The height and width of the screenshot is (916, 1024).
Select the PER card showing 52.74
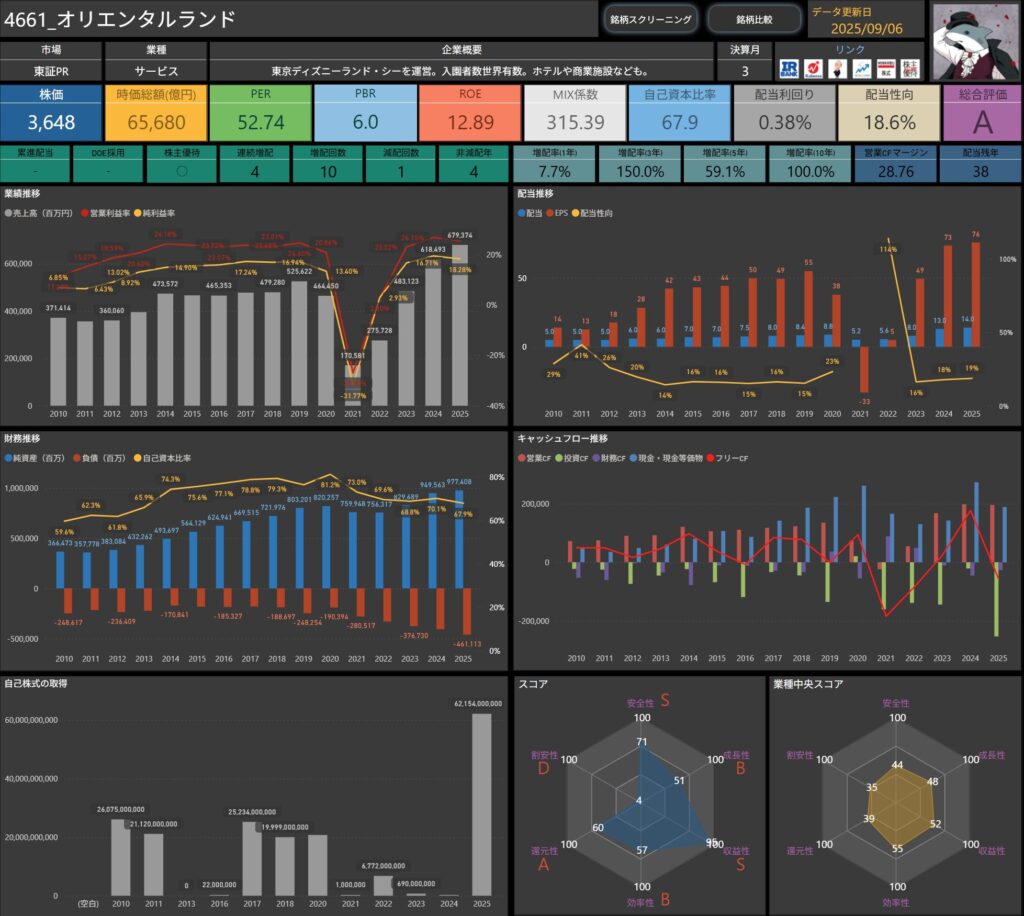pos(261,112)
